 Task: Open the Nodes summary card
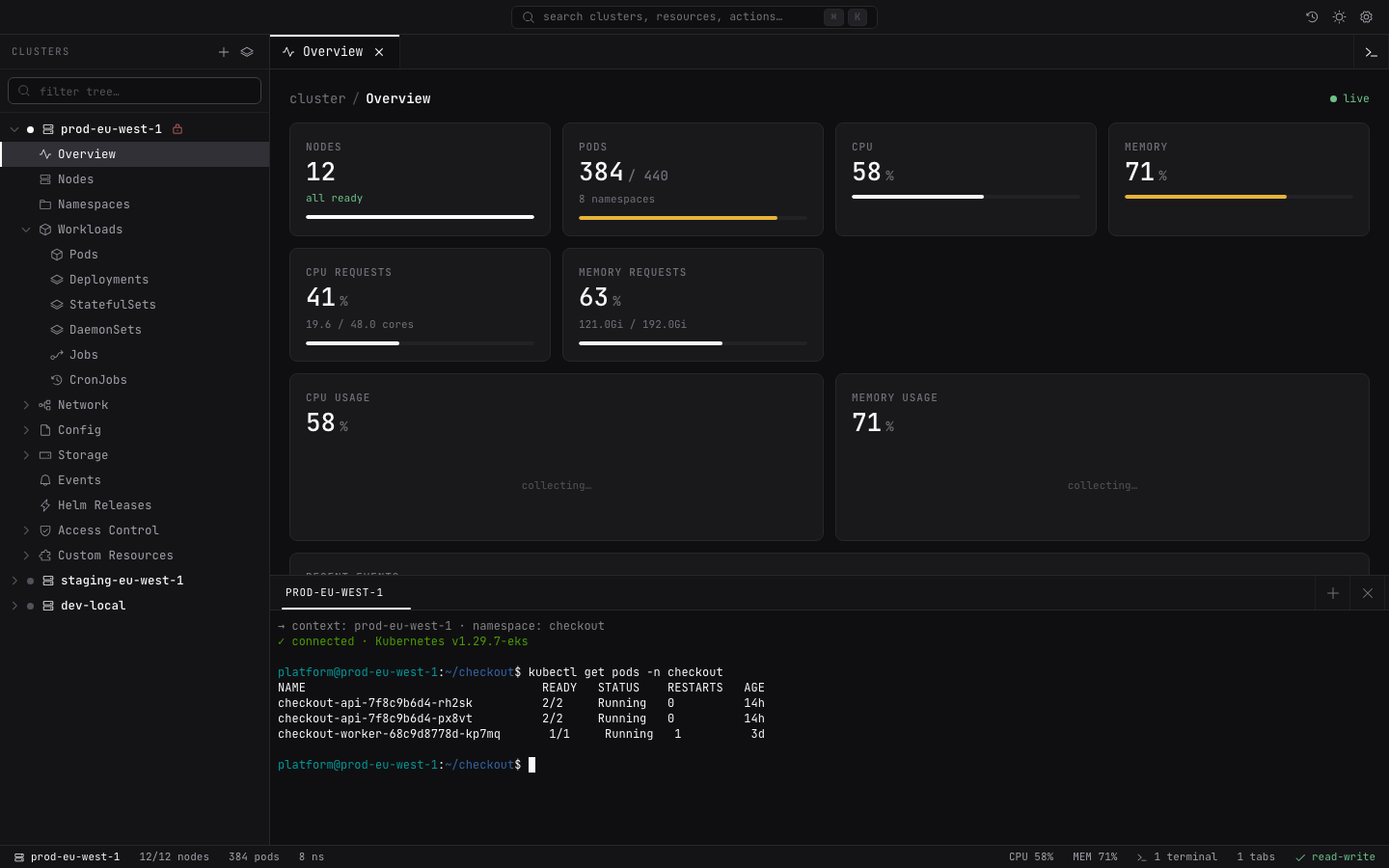point(420,179)
